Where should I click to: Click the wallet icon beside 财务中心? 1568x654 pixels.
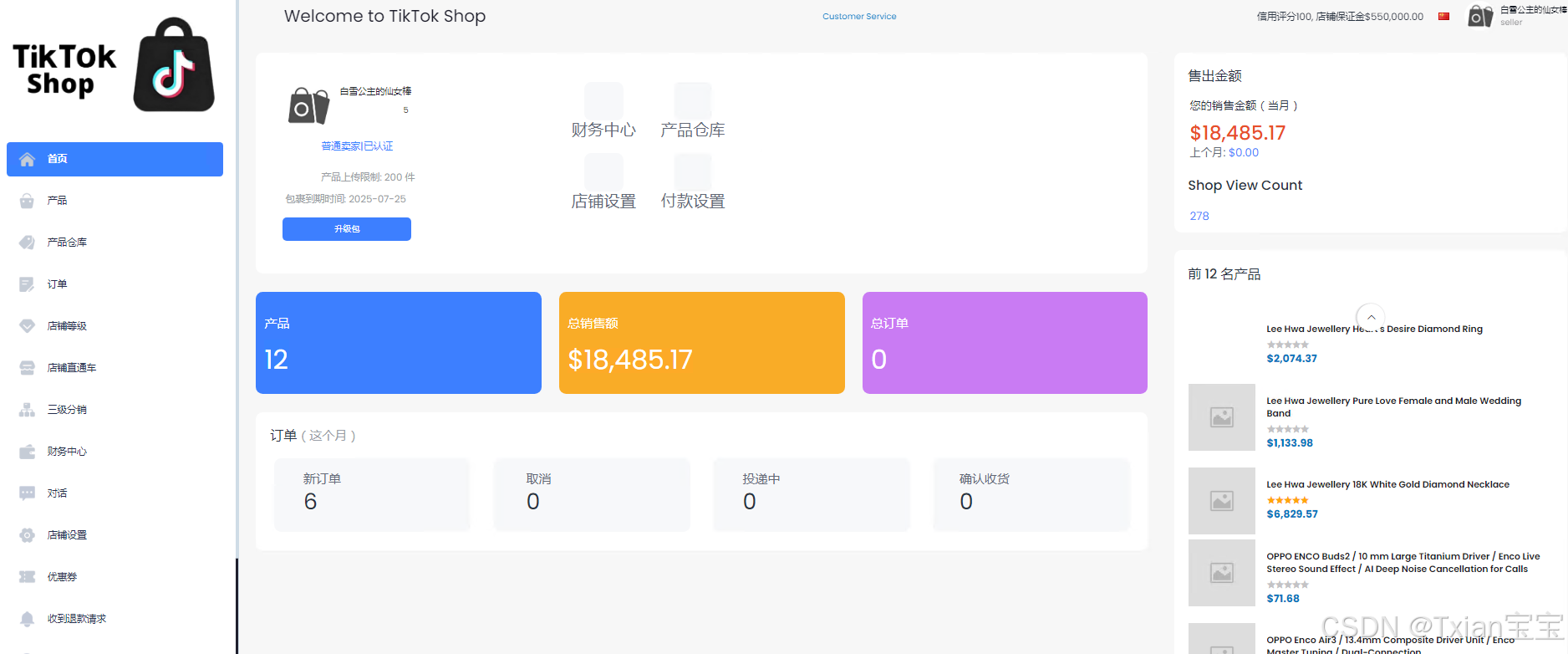pos(28,452)
